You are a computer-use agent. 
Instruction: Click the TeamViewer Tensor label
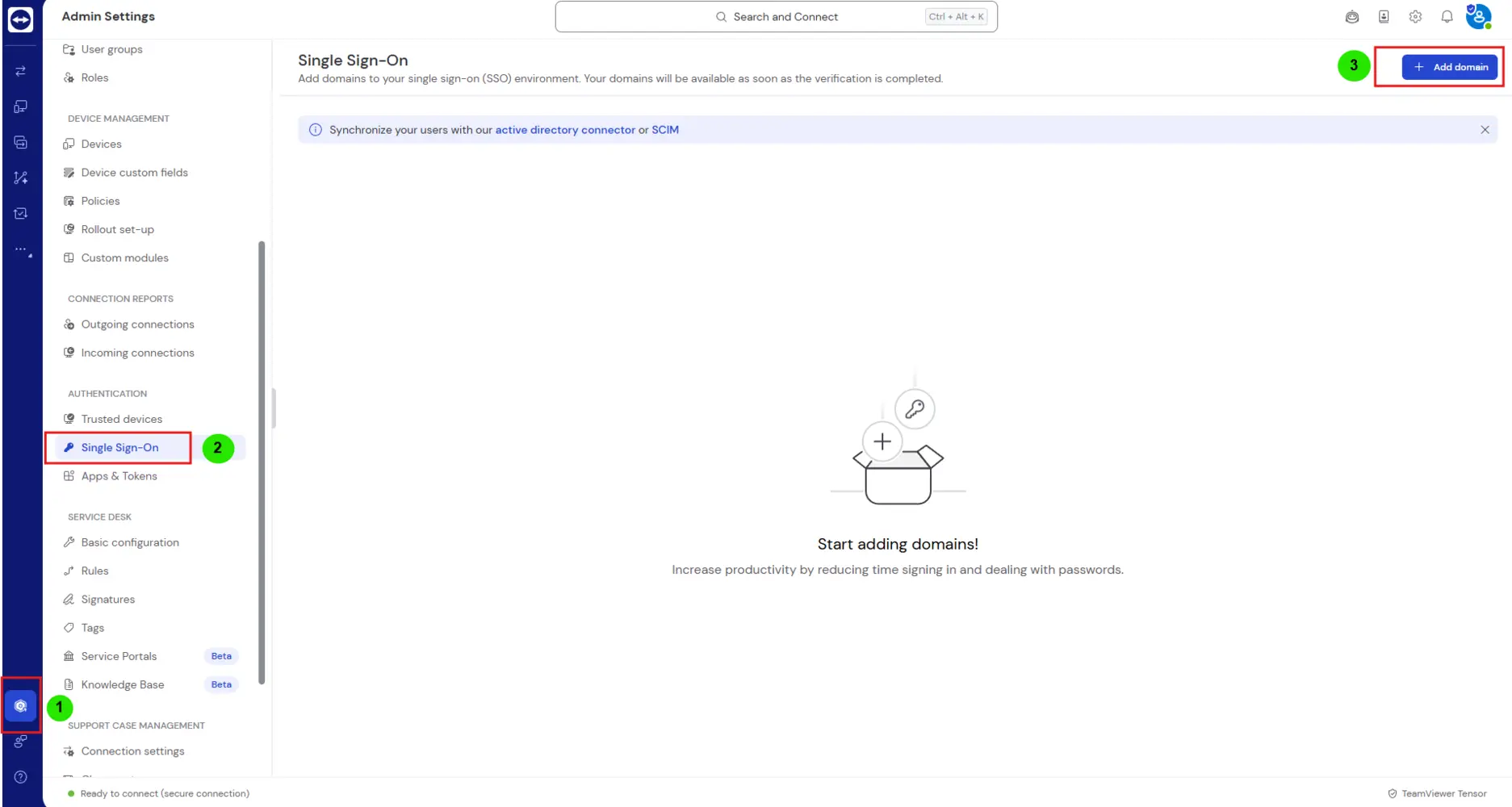(x=1443, y=793)
